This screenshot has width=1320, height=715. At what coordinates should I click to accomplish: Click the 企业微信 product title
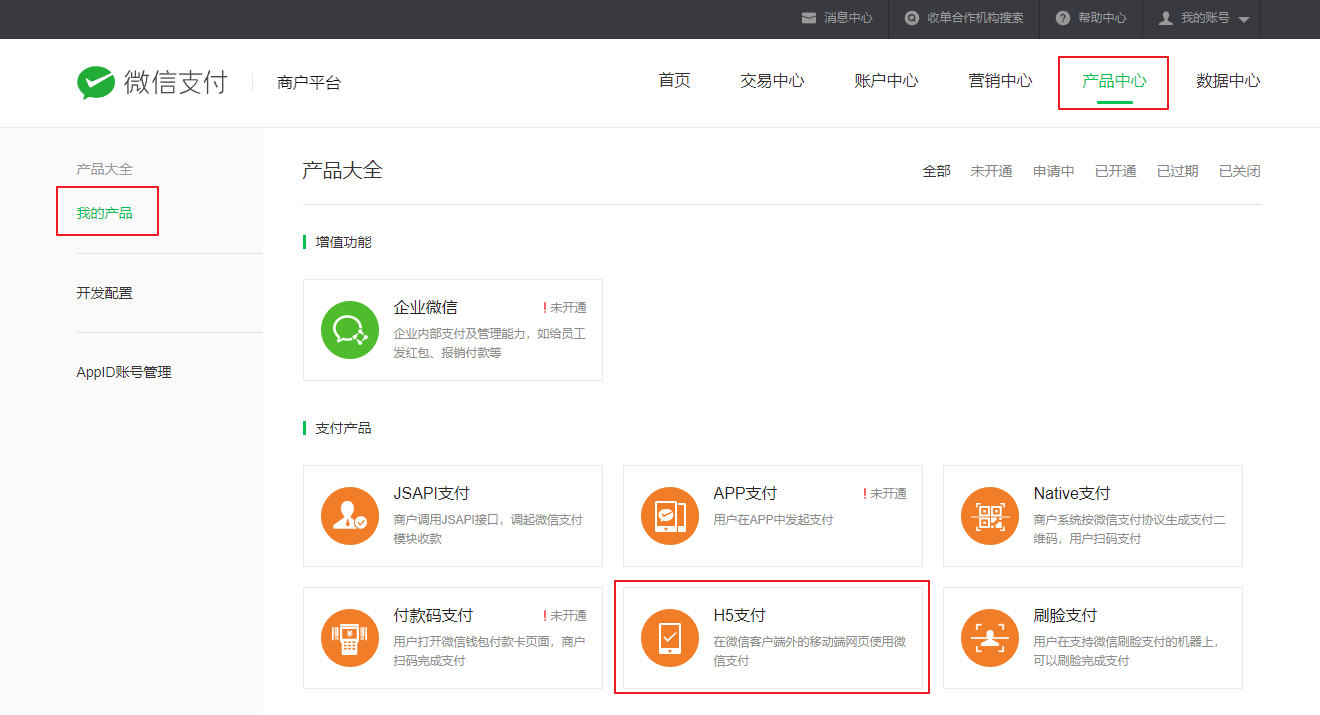point(426,307)
